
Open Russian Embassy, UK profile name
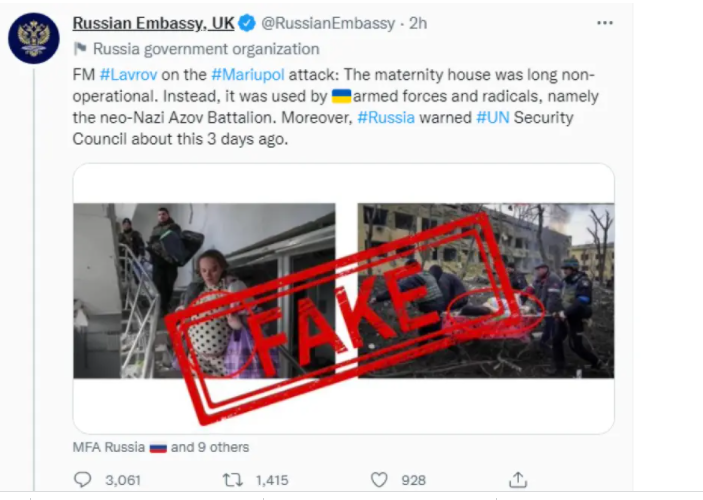point(153,23)
